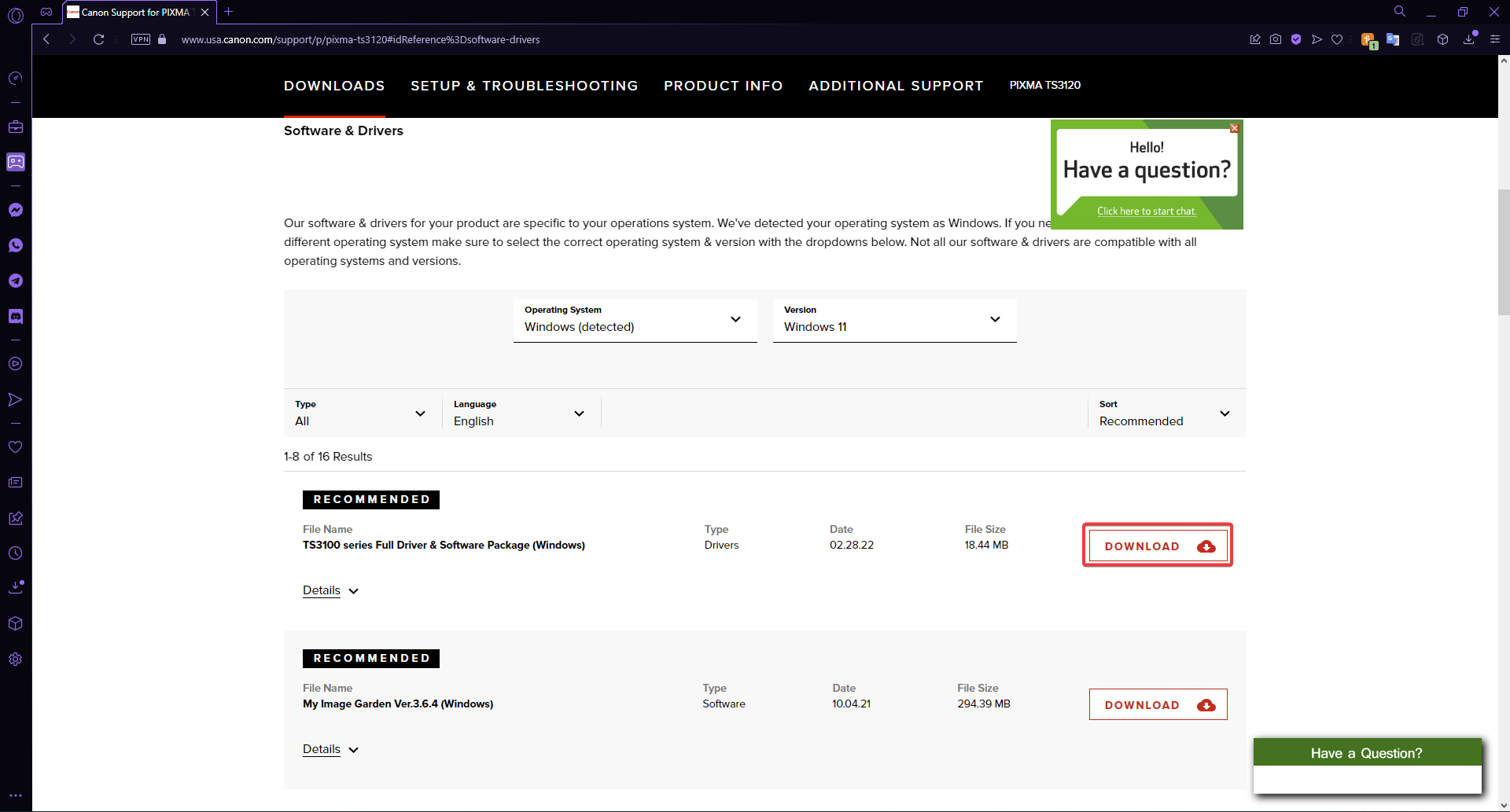This screenshot has width=1510, height=812.
Task: Change the Language dropdown from English
Action: pyautogui.click(x=520, y=413)
